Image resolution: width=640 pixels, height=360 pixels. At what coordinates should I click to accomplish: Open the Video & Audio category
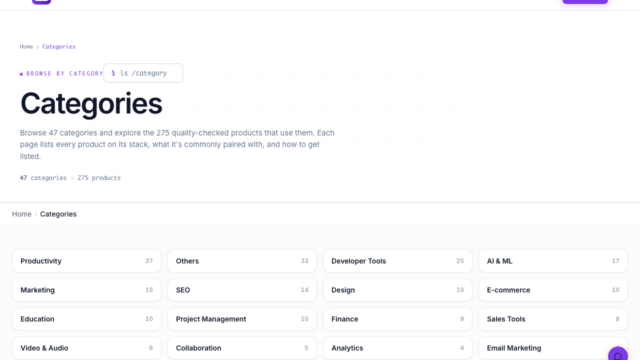coord(87,348)
